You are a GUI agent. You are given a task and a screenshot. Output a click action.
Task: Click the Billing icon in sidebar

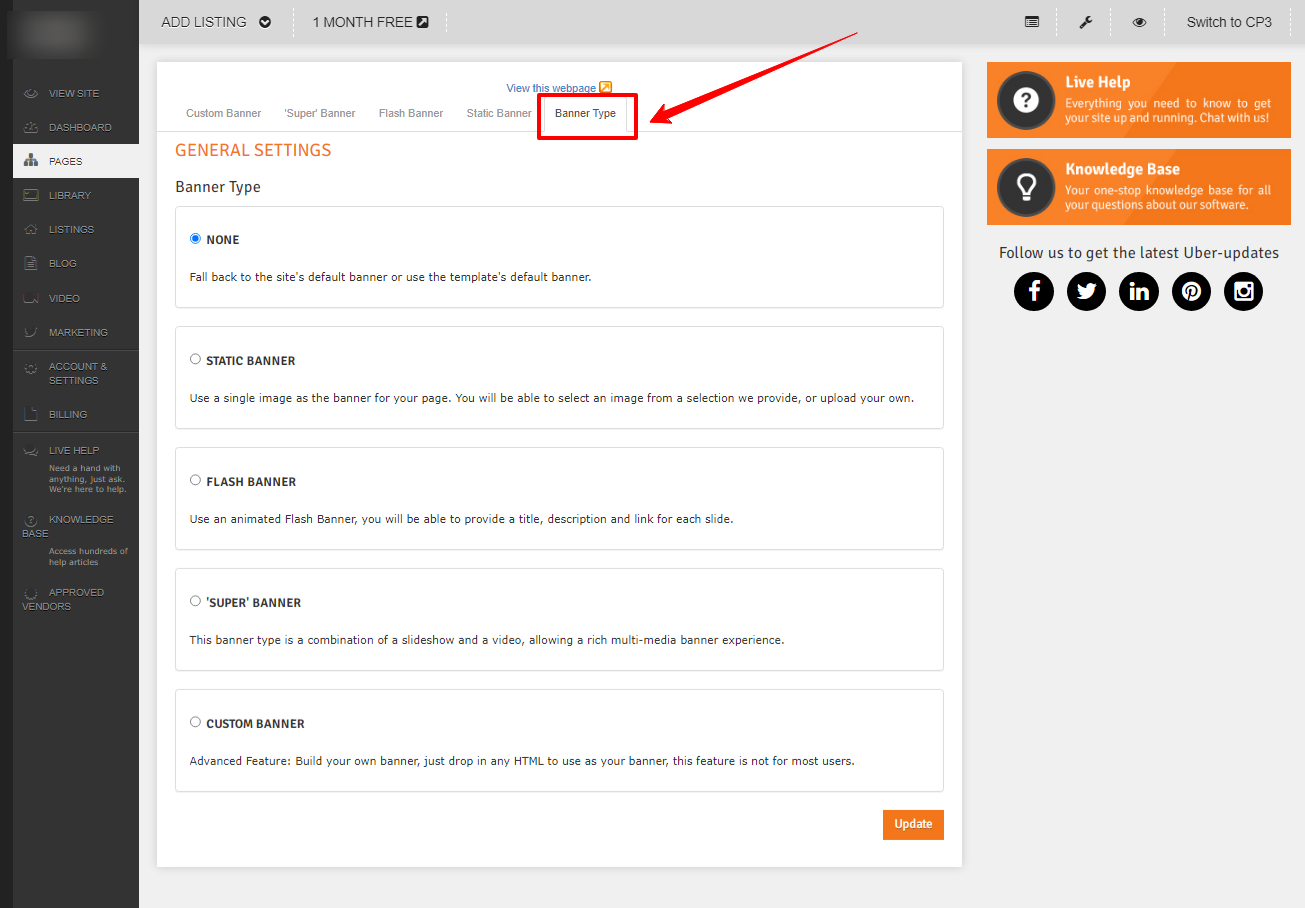[30, 414]
